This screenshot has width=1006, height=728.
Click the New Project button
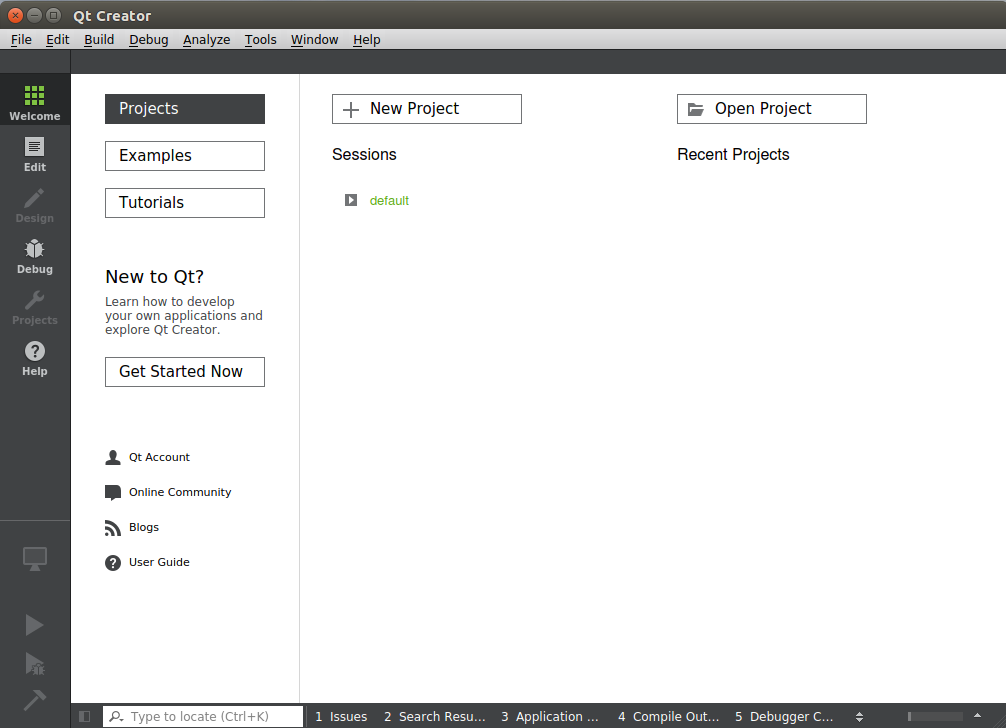tap(427, 109)
